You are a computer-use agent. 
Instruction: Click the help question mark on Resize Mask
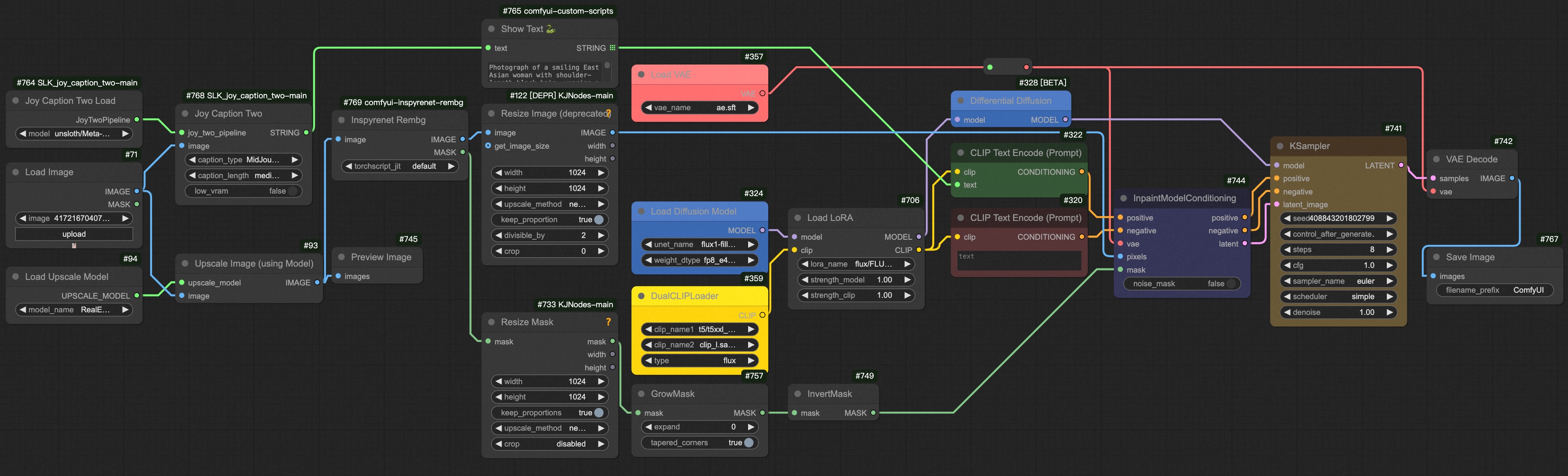click(x=608, y=322)
